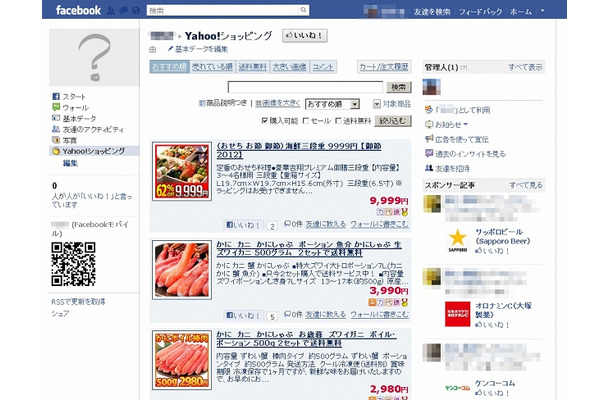Click the いいね！ button next to page title
Viewport: 610px width, 400px height.
click(x=305, y=35)
